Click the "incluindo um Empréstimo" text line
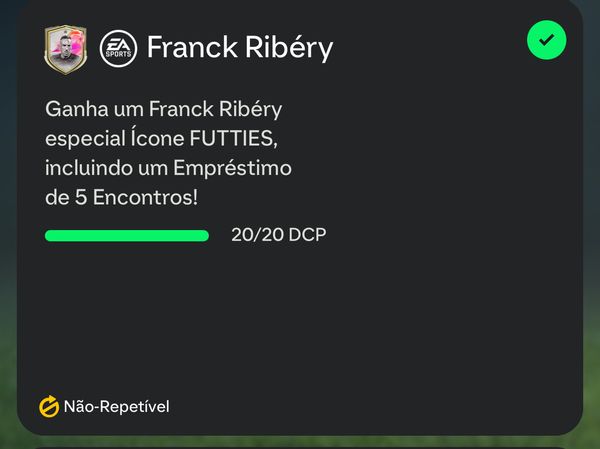 point(168,168)
